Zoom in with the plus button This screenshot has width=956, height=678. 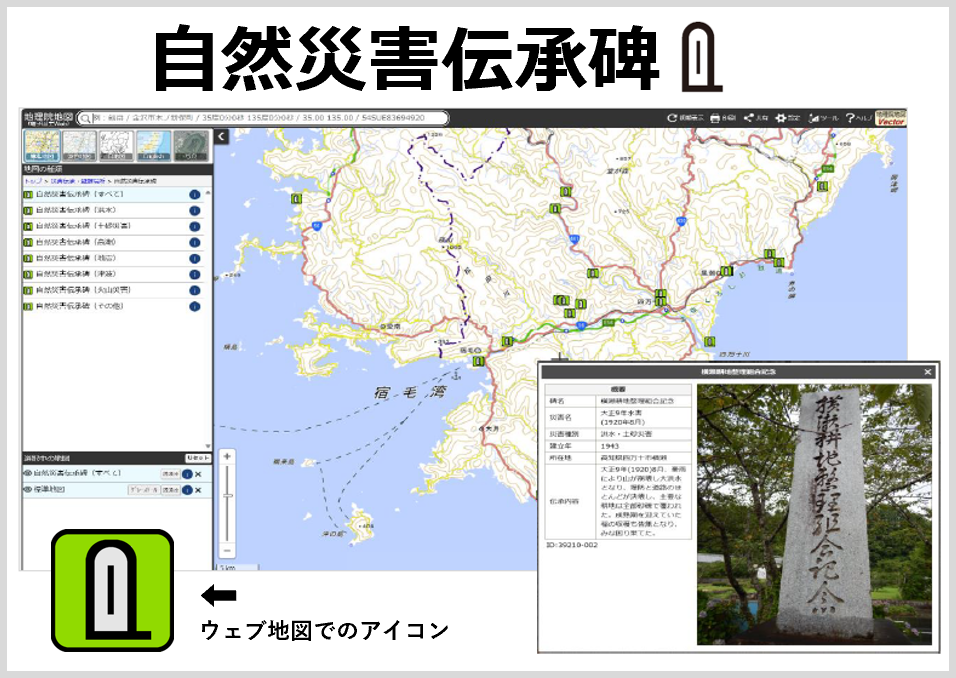tap(227, 456)
